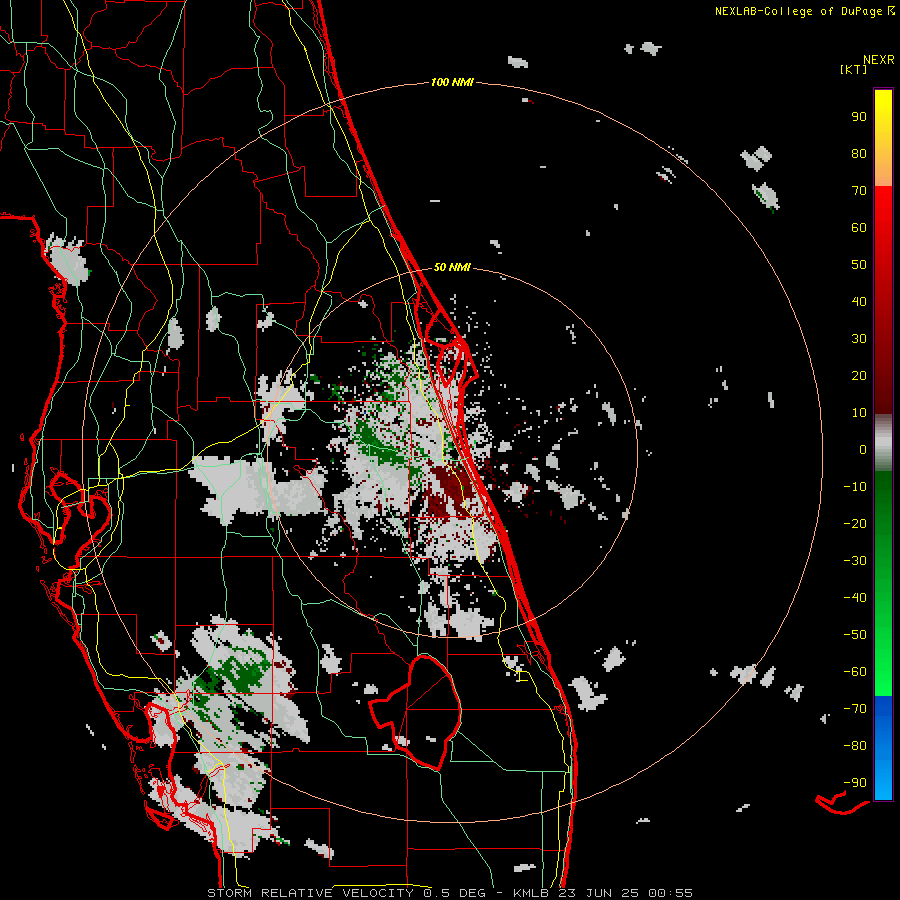Click the 23 JUN 25 date text
The height and width of the screenshot is (900, 900).
598,893
